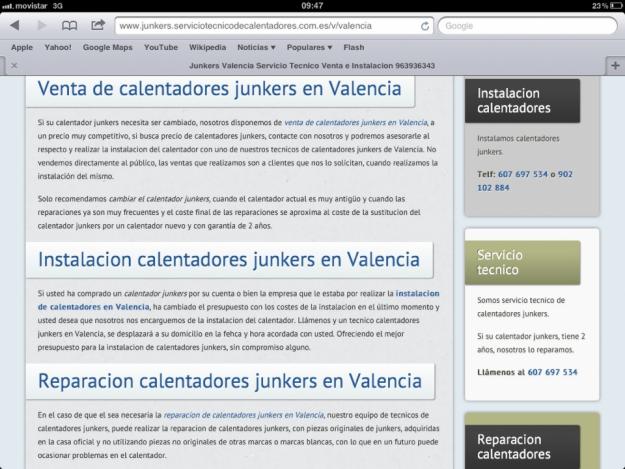
Task: Open the Apple bookmark
Action: [22, 47]
